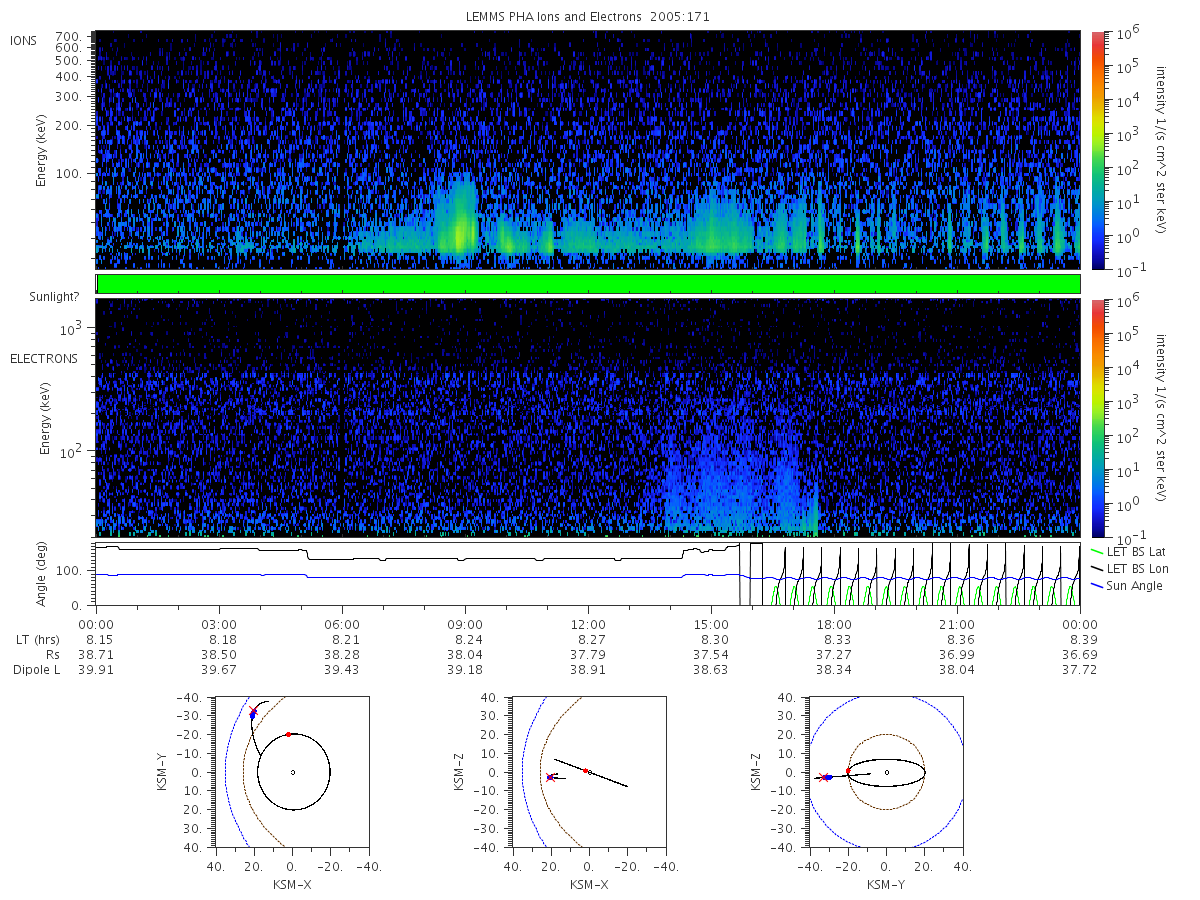
Task: Click the green Sunlight indicator bar
Action: (x=588, y=284)
